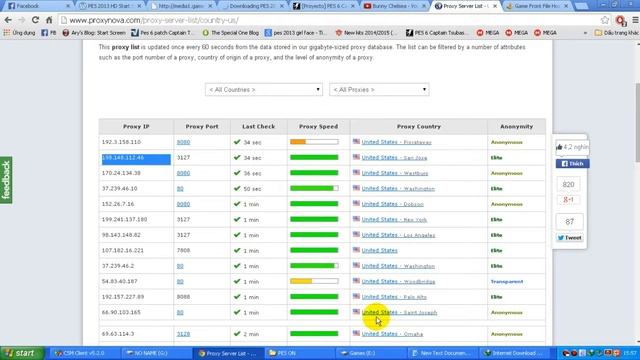Switch to the Downloading PES tab

tap(252, 6)
